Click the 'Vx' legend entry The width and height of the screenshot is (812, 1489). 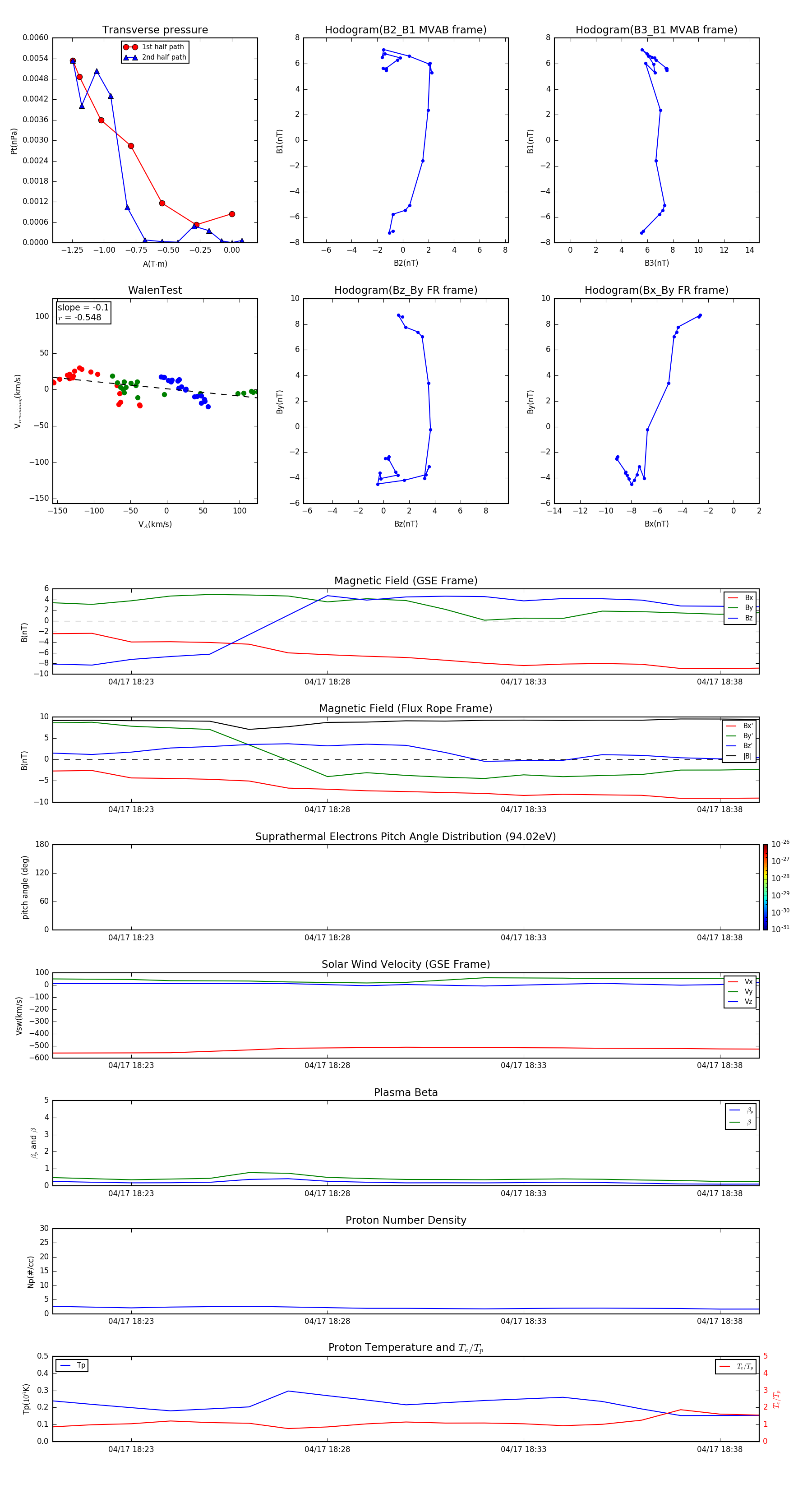[740, 981]
